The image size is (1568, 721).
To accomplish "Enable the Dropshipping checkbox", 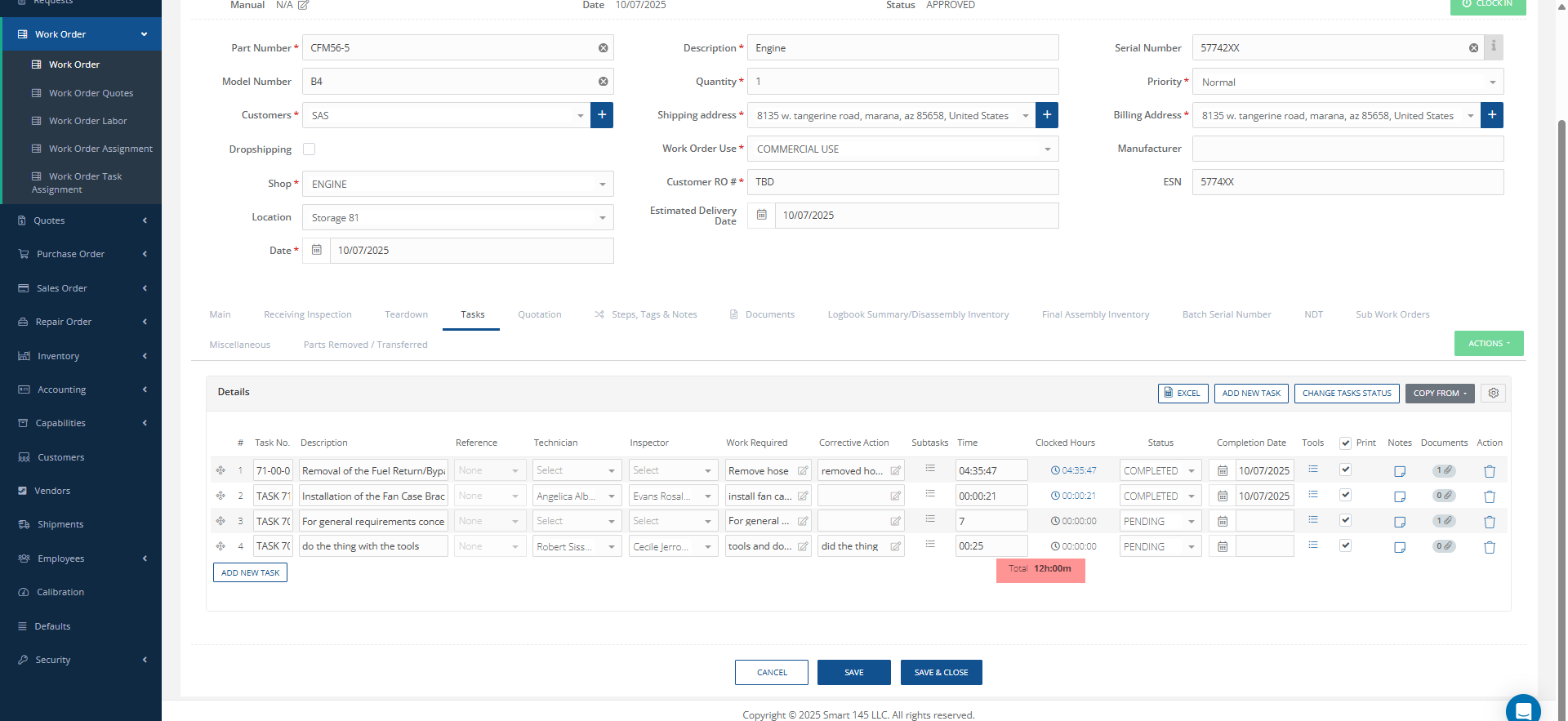I will click(x=309, y=149).
